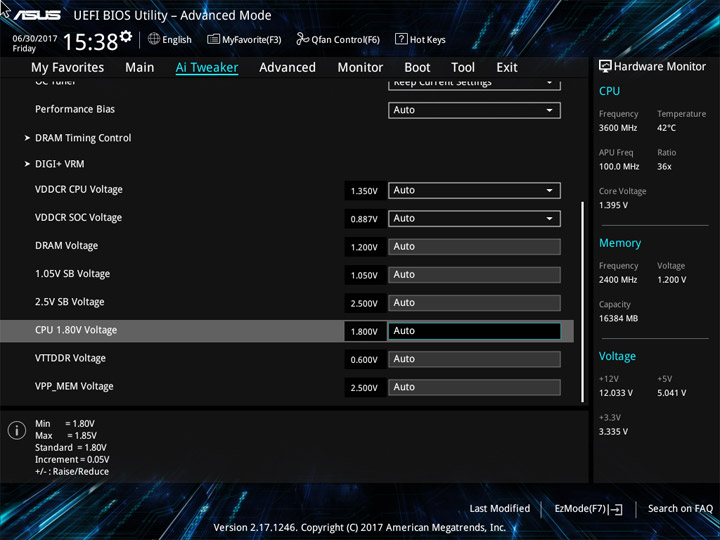Click the 1.050V current value
Image resolution: width=720 pixels, height=540 pixels.
click(365, 275)
